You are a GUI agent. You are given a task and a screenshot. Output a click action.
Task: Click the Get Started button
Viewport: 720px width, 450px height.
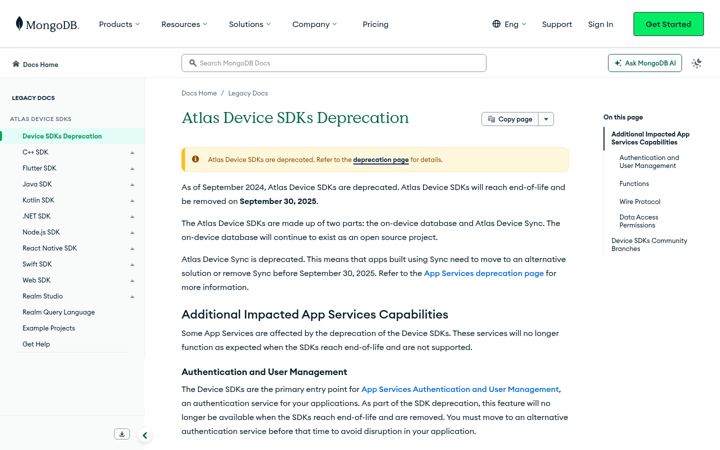[668, 24]
